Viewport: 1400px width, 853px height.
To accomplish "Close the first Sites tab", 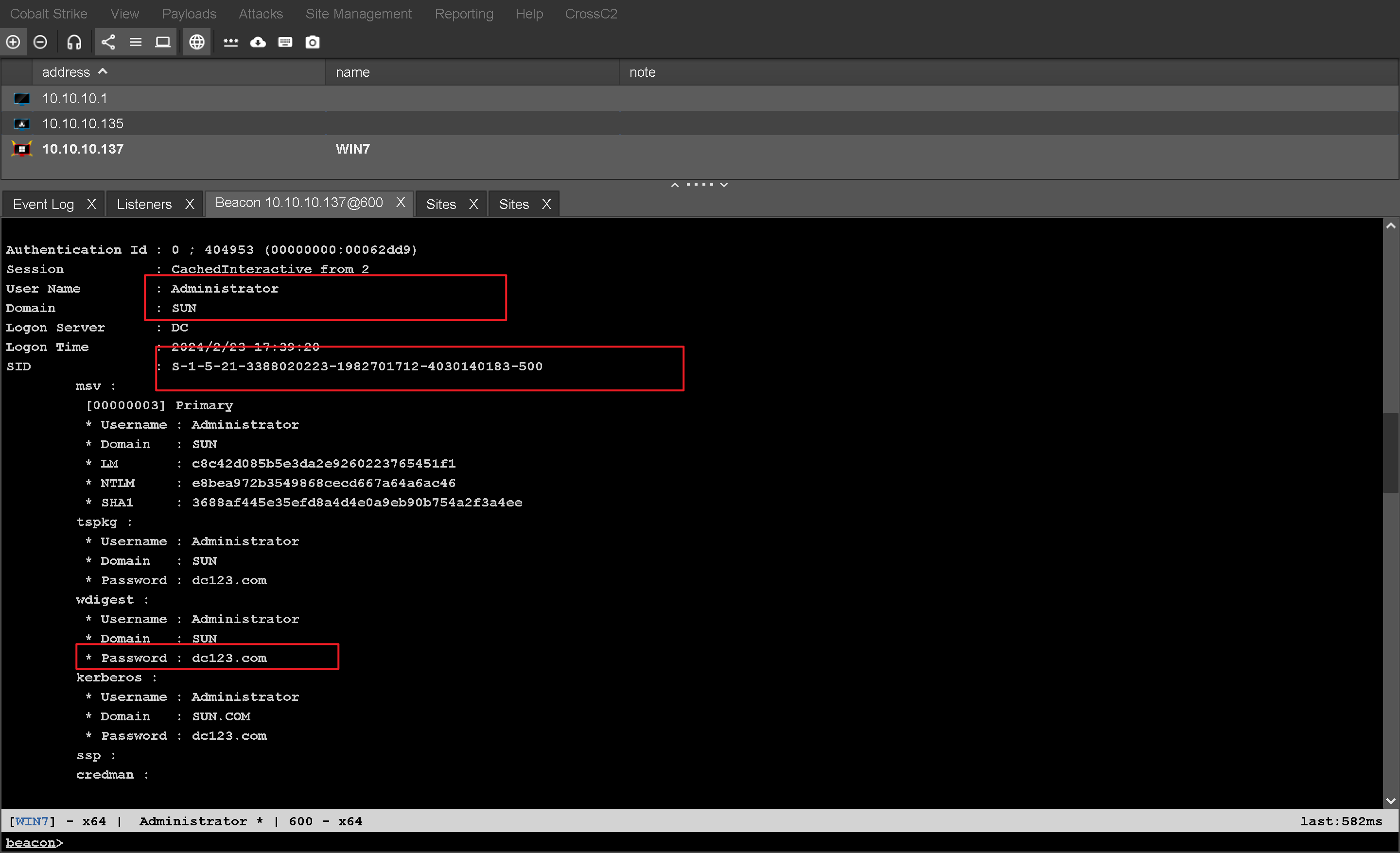I will point(473,204).
